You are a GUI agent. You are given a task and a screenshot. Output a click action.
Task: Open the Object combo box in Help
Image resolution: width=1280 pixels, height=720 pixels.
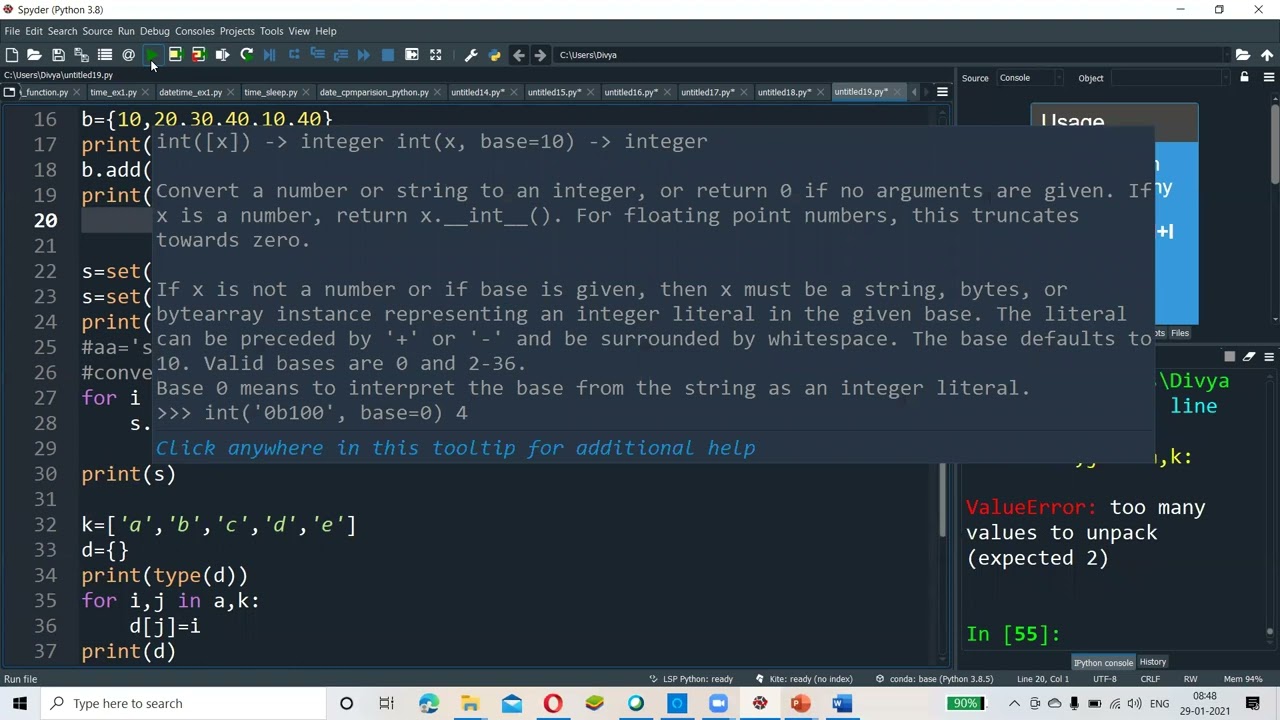(x=1168, y=78)
